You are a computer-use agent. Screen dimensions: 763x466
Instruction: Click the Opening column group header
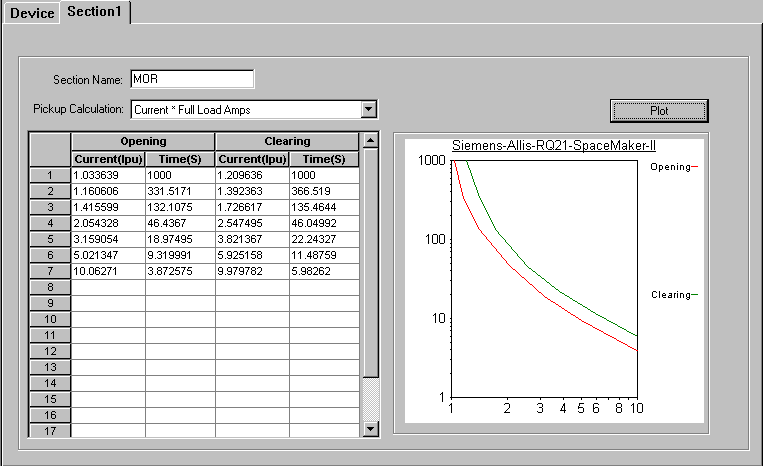[x=143, y=142]
